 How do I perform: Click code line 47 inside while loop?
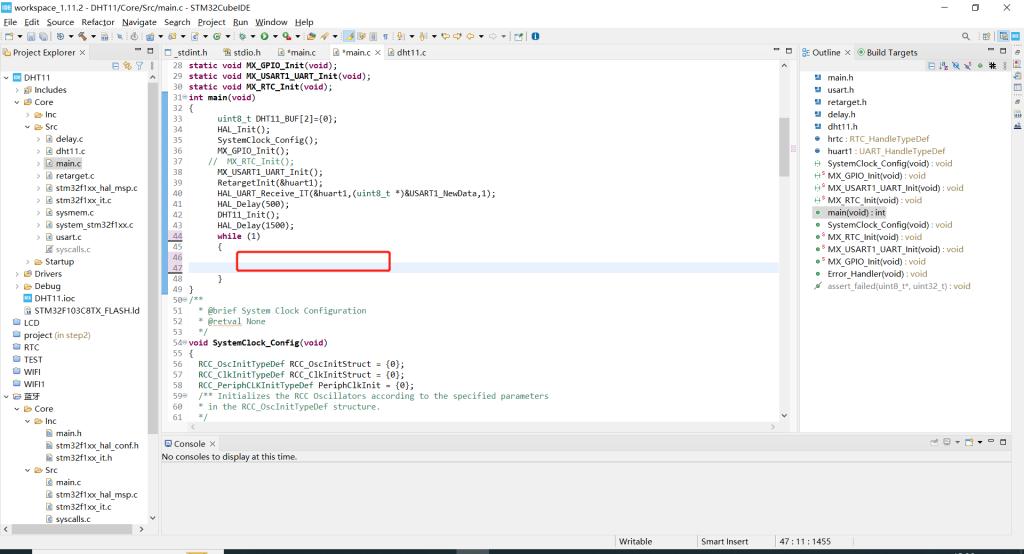pos(483,268)
